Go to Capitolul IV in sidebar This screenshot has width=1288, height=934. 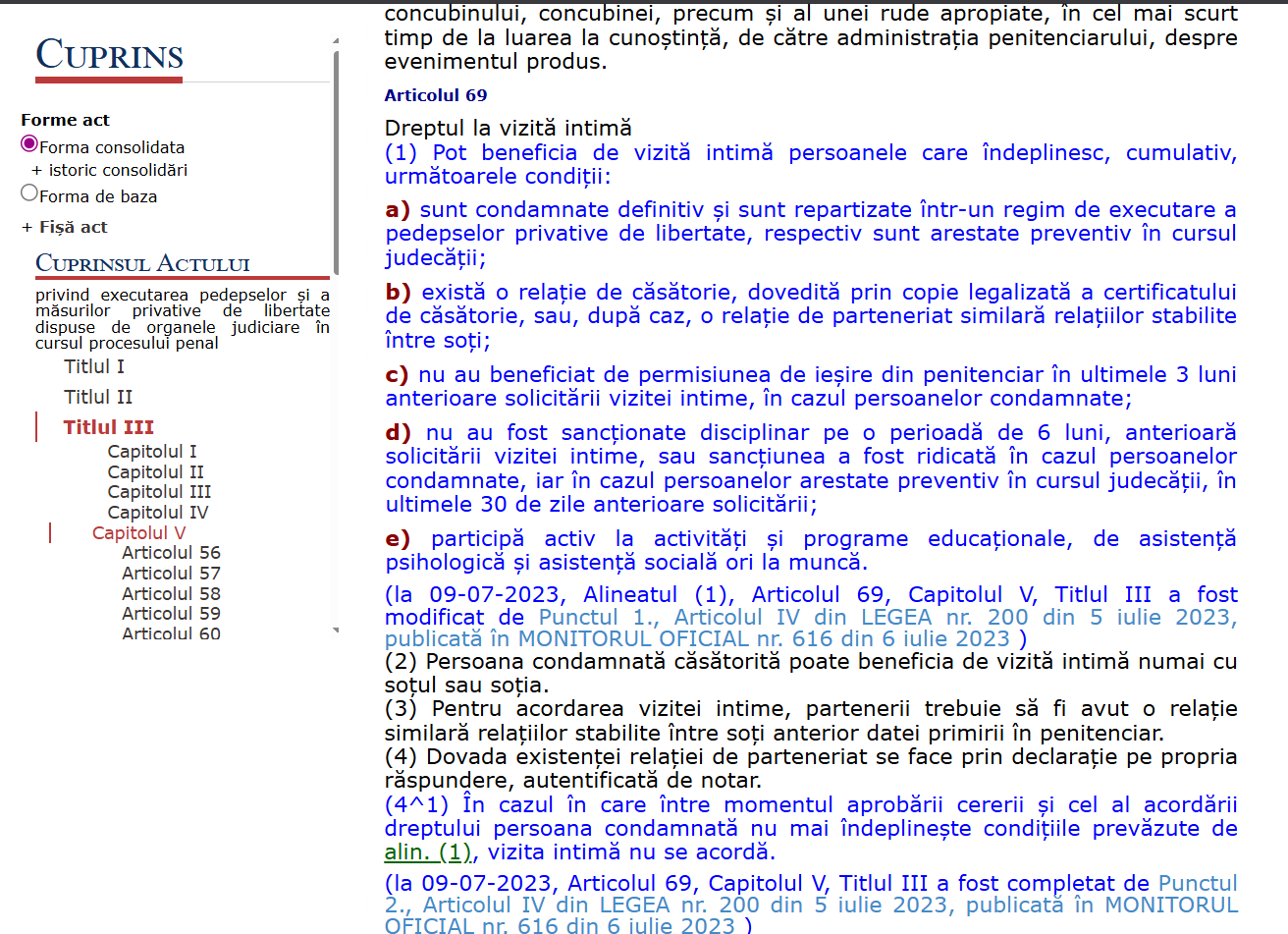[158, 513]
